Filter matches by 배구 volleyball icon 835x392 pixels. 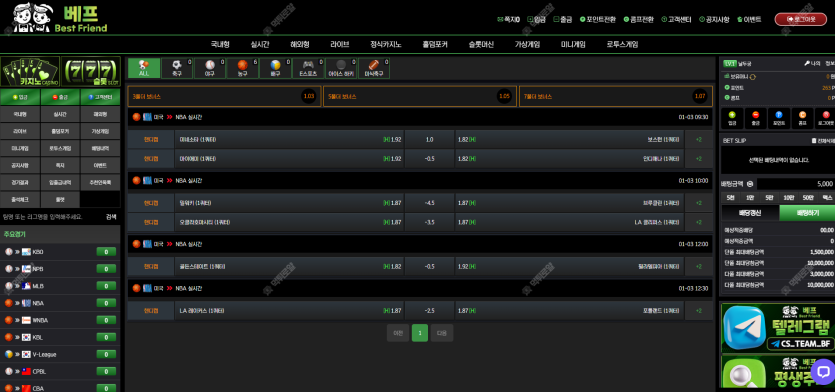tap(276, 68)
